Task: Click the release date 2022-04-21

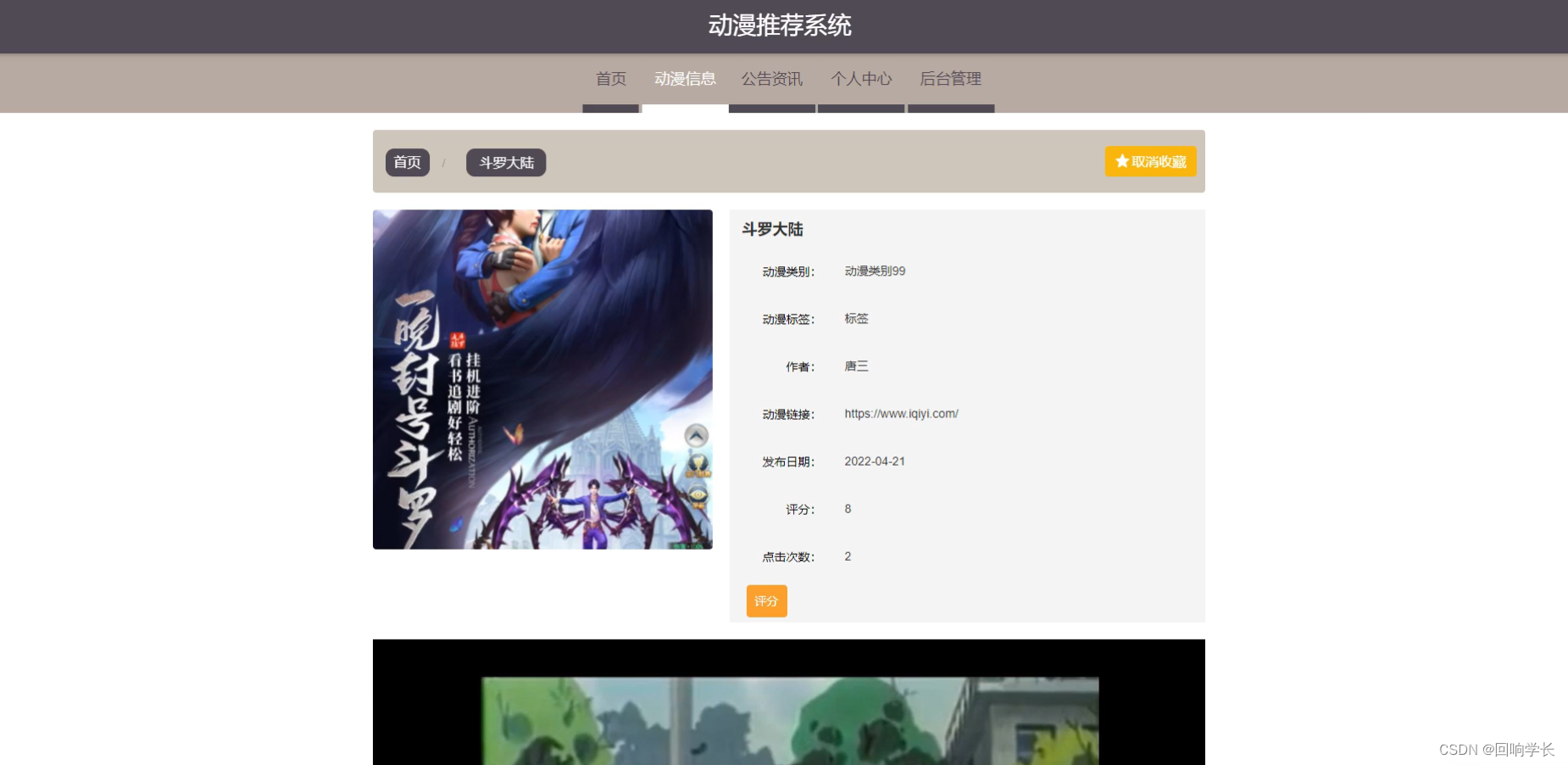Action: click(875, 461)
